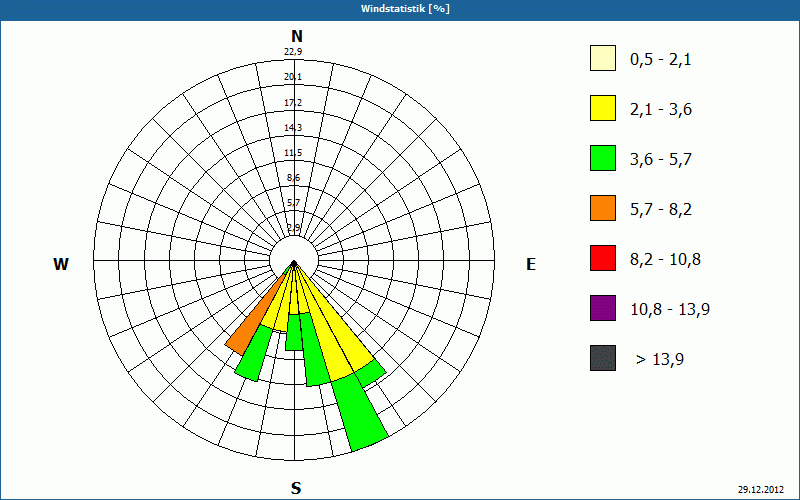Click the '0,5 - 2,1' legend label
This screenshot has width=800, height=500.
click(661, 60)
